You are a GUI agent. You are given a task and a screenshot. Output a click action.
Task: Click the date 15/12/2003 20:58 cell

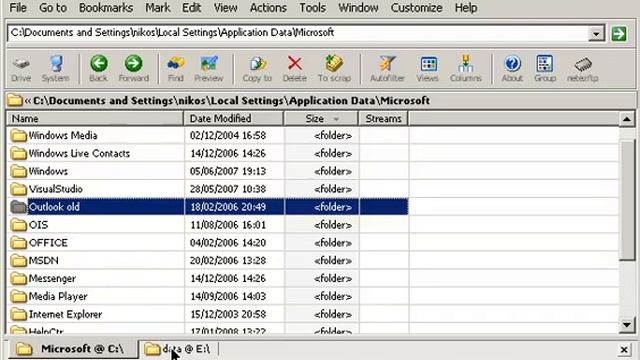coord(234,315)
